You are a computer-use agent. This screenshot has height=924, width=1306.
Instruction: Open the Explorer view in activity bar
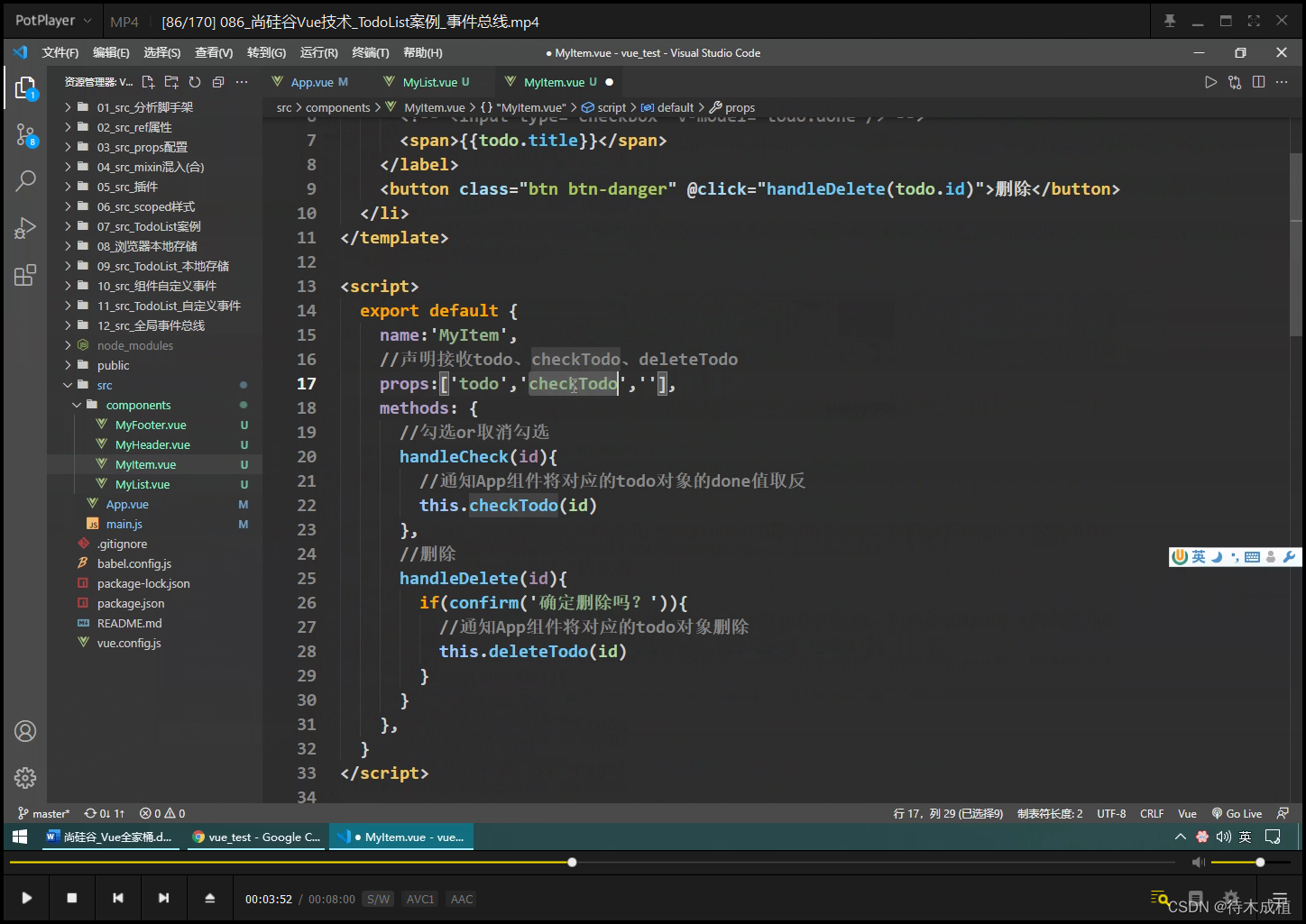(25, 87)
